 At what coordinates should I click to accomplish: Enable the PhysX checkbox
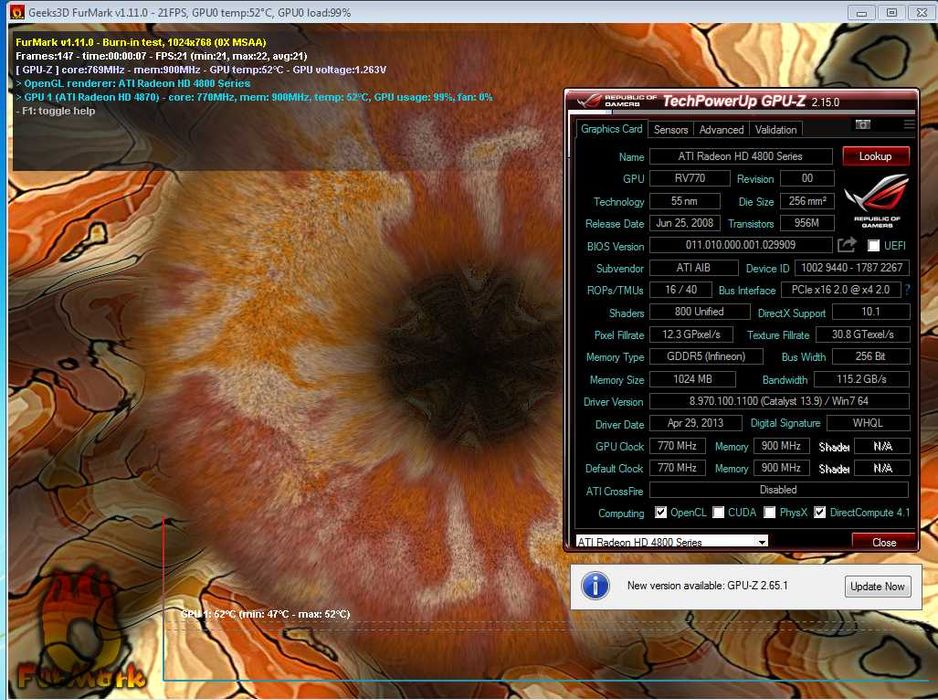click(x=769, y=513)
